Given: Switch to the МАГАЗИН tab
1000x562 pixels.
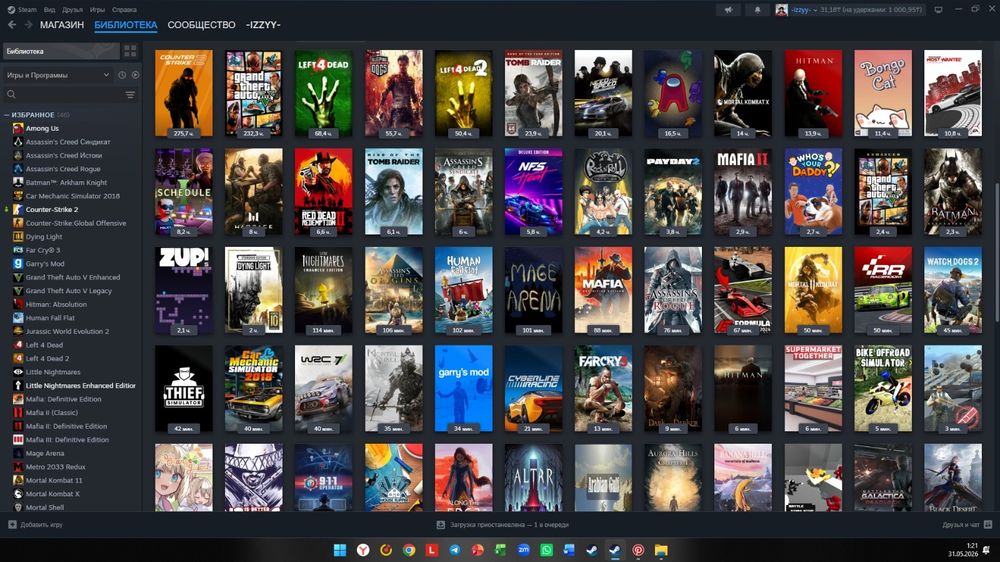Looking at the screenshot, I should (x=62, y=25).
